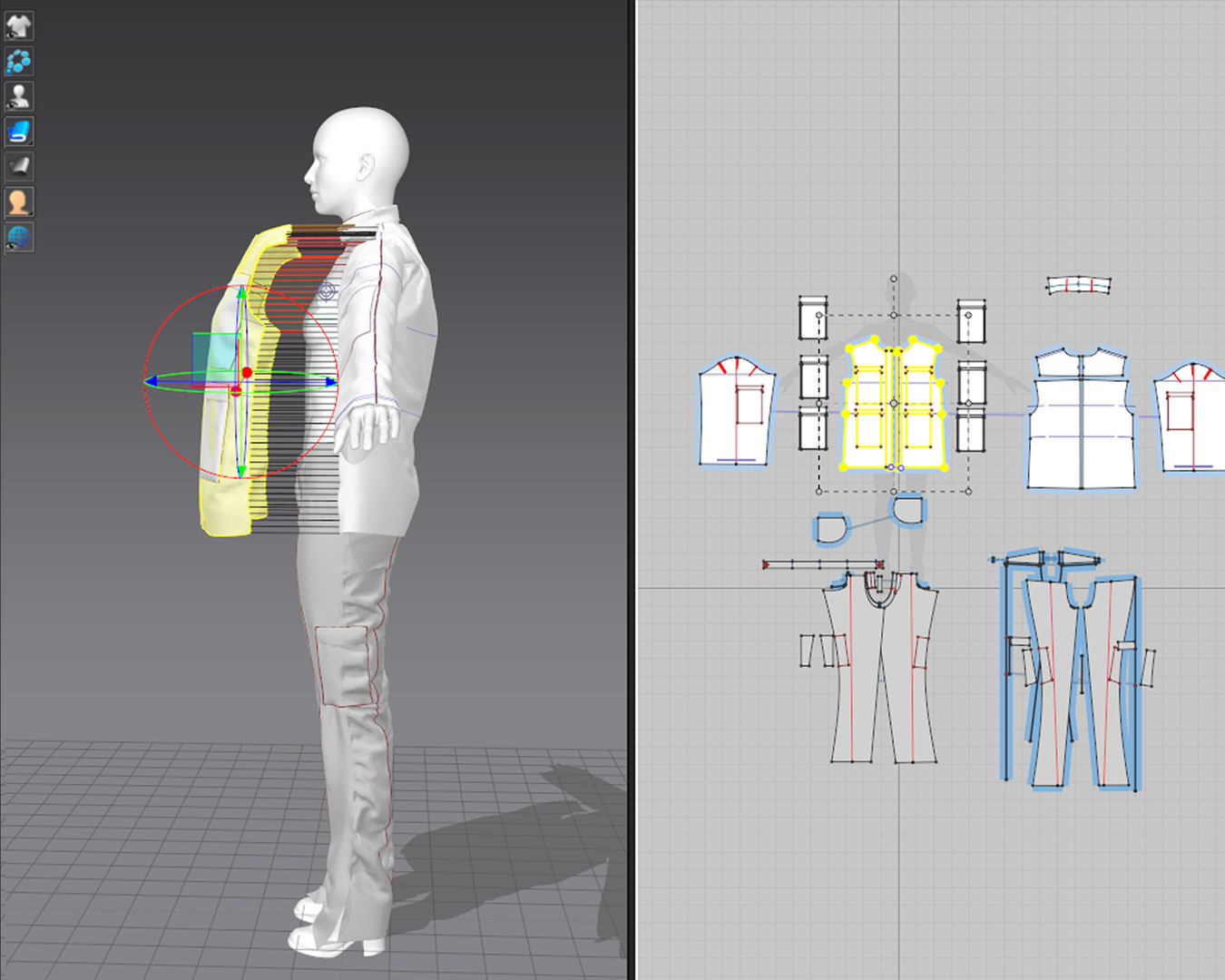The image size is (1225, 980).
Task: Toggle avatar visibility with the white bust icon
Action: pyautogui.click(x=18, y=95)
